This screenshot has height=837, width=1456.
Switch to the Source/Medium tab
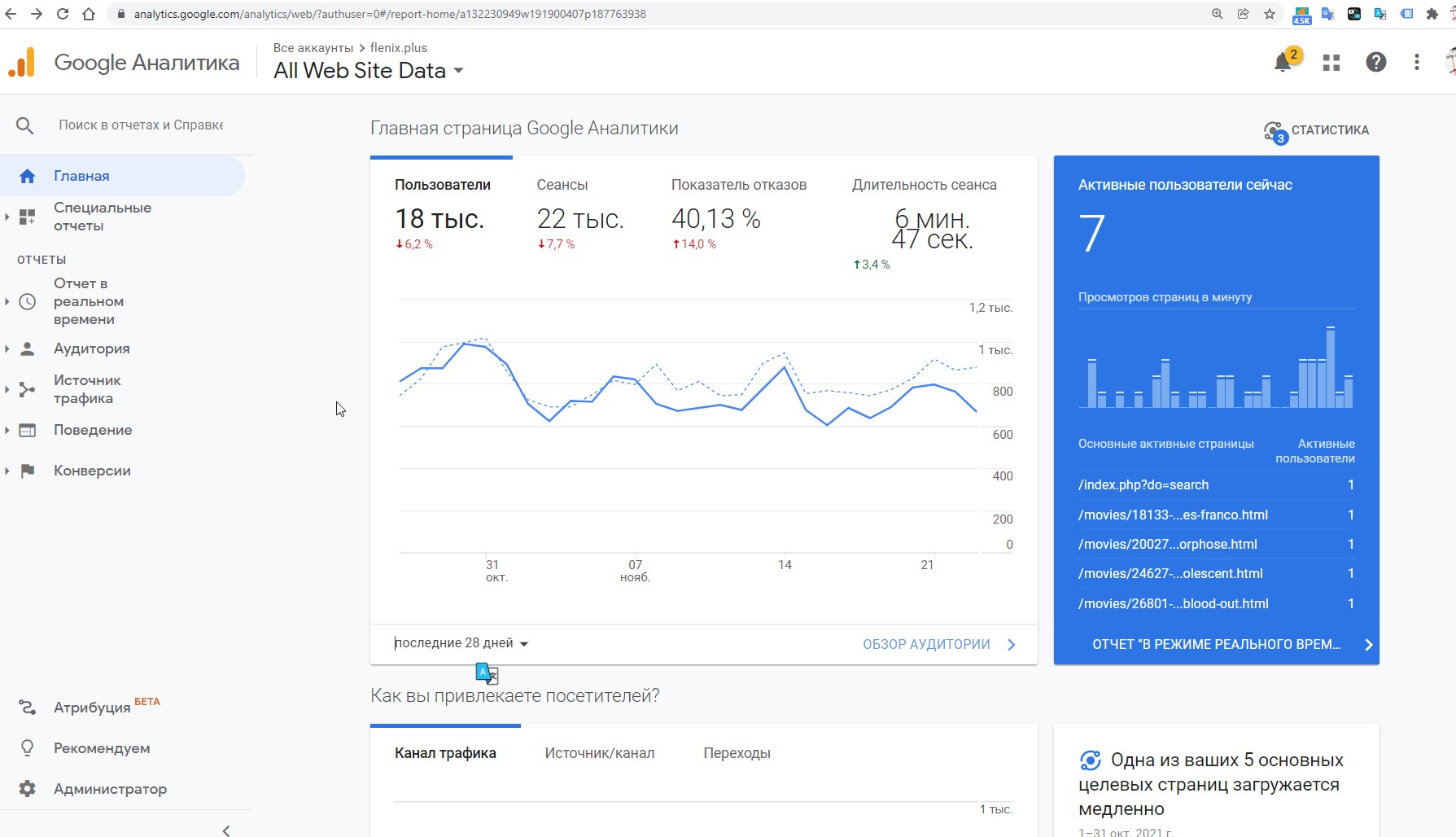[599, 753]
